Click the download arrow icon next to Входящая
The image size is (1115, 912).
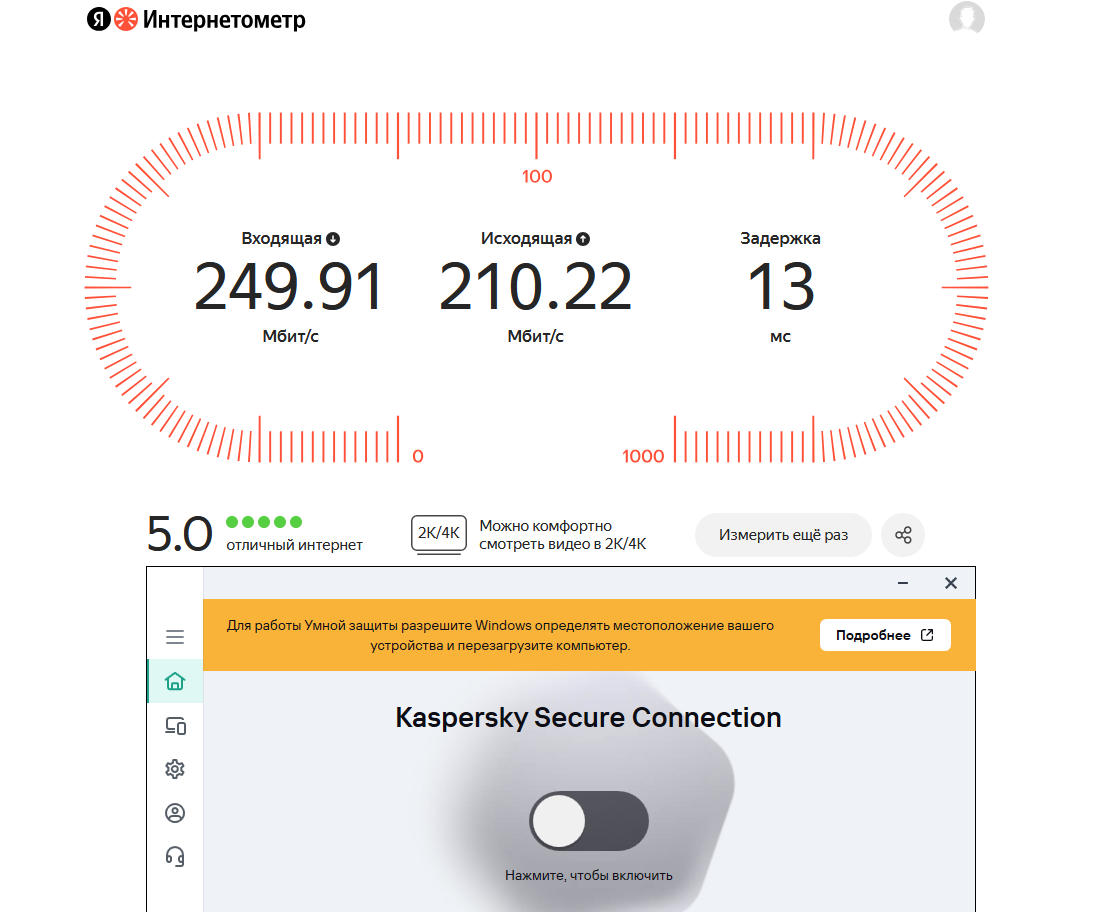(x=333, y=239)
